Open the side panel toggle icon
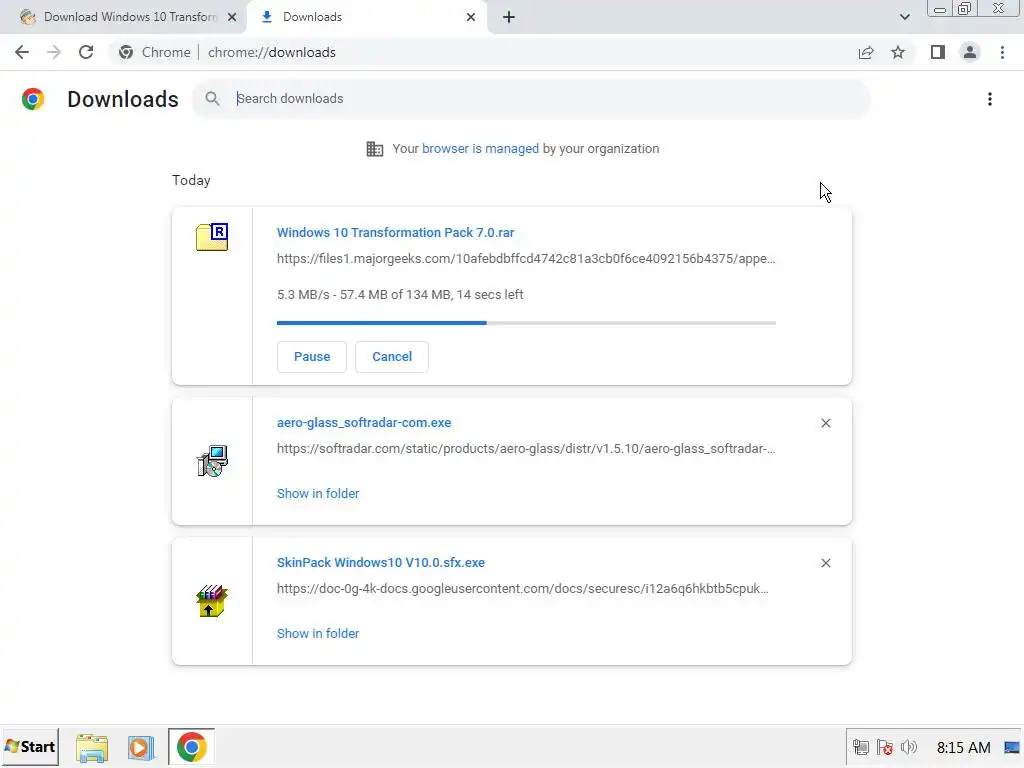Image resolution: width=1024 pixels, height=768 pixels. 938,52
